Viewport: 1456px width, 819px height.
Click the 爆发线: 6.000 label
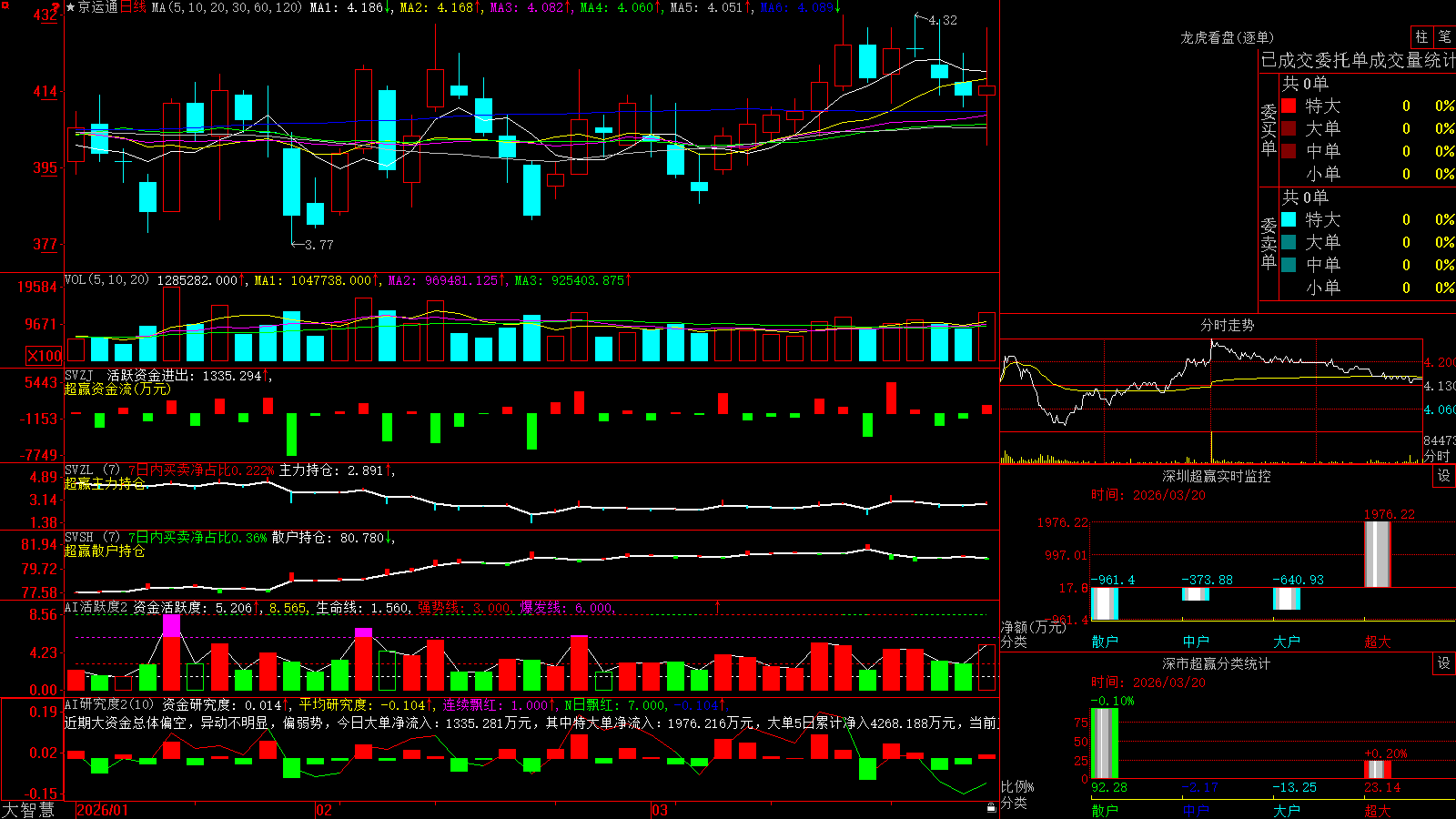point(567,608)
